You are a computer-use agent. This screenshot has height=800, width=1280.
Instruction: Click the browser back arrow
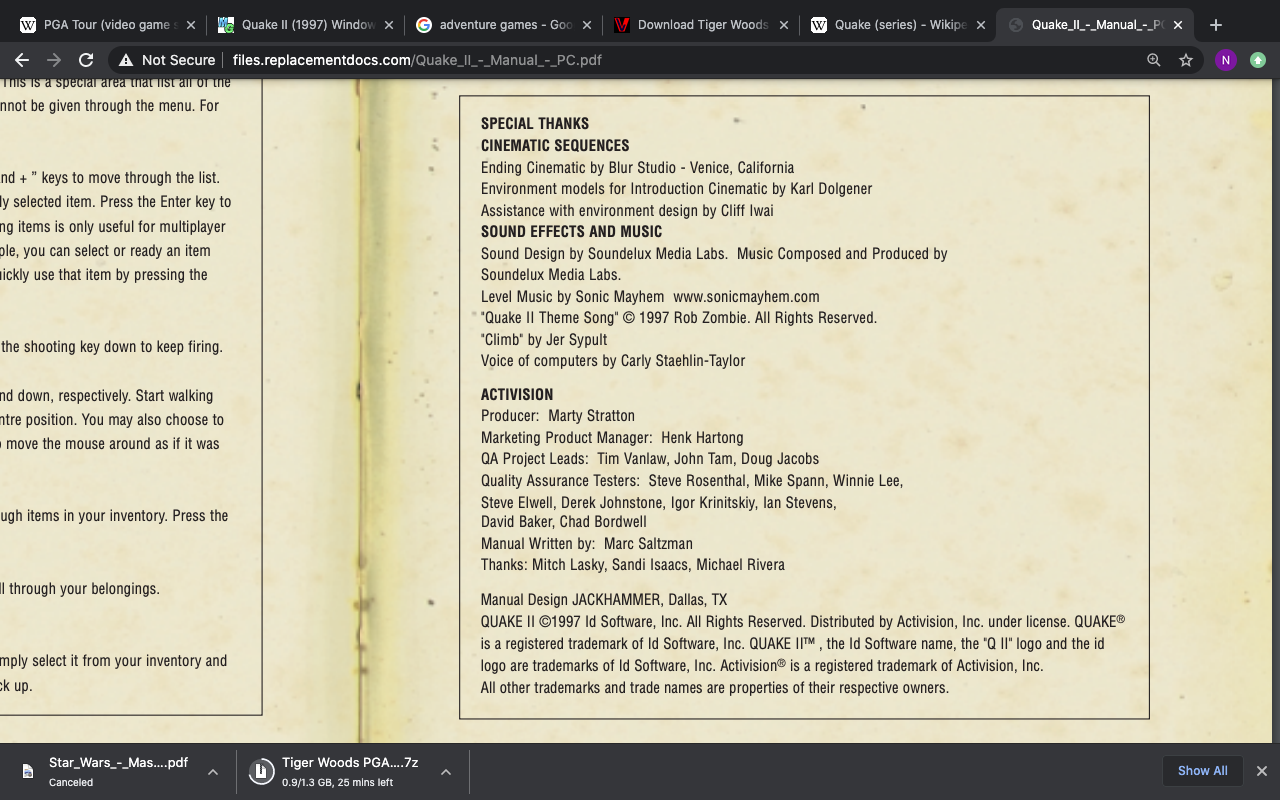pyautogui.click(x=22, y=60)
